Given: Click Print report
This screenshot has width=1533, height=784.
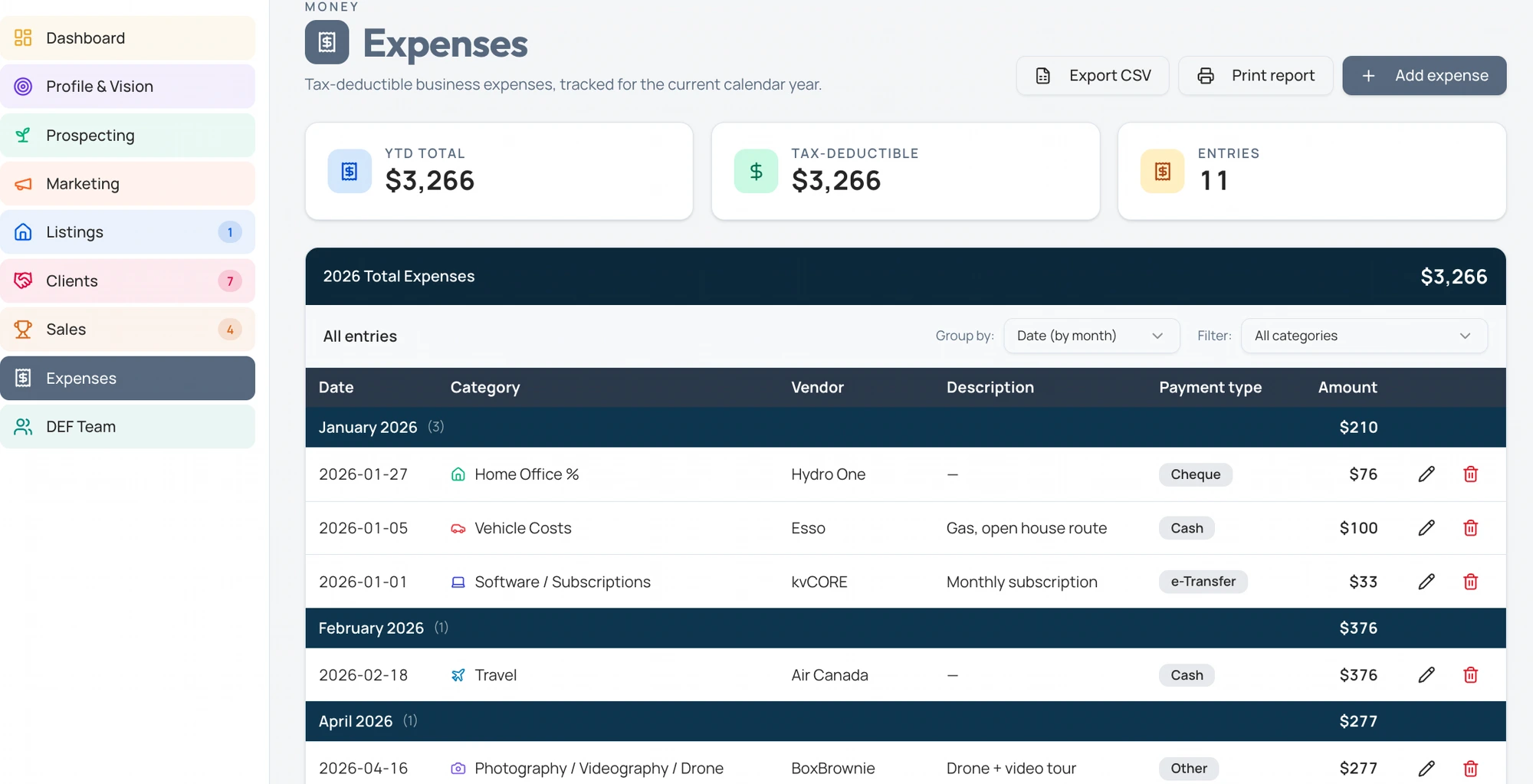Looking at the screenshot, I should [x=1256, y=75].
